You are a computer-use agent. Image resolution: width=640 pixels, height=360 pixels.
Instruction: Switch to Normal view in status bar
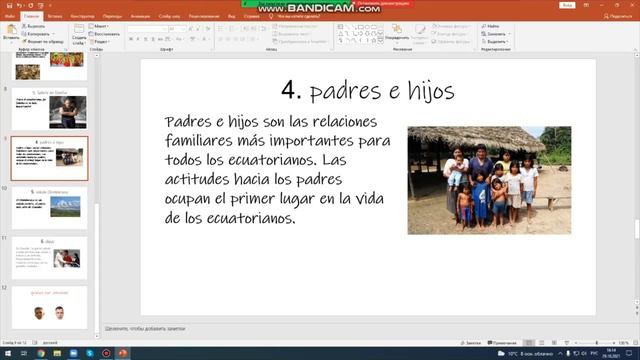[529, 343]
